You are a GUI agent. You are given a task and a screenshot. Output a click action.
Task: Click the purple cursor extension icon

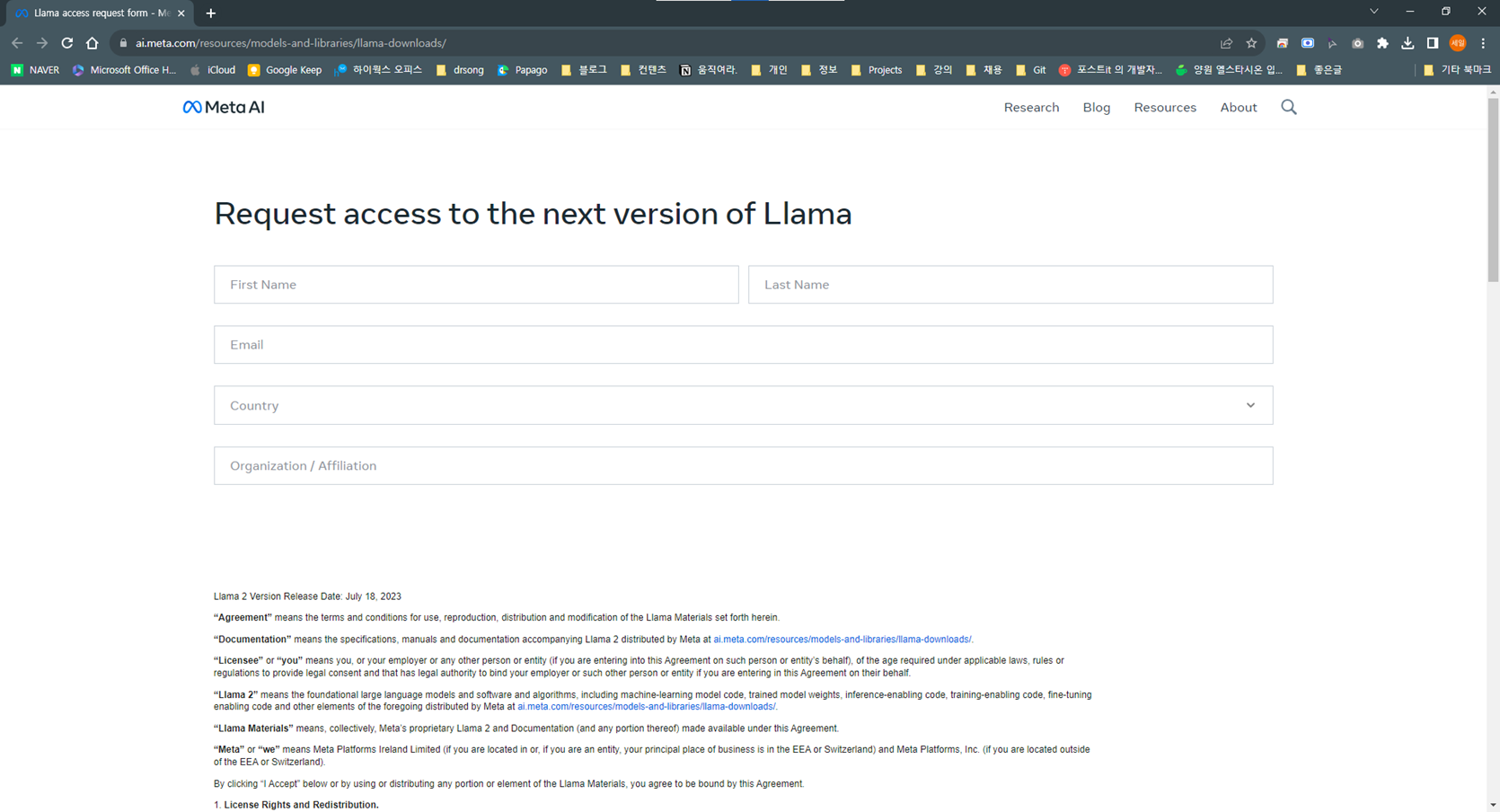pos(1333,43)
